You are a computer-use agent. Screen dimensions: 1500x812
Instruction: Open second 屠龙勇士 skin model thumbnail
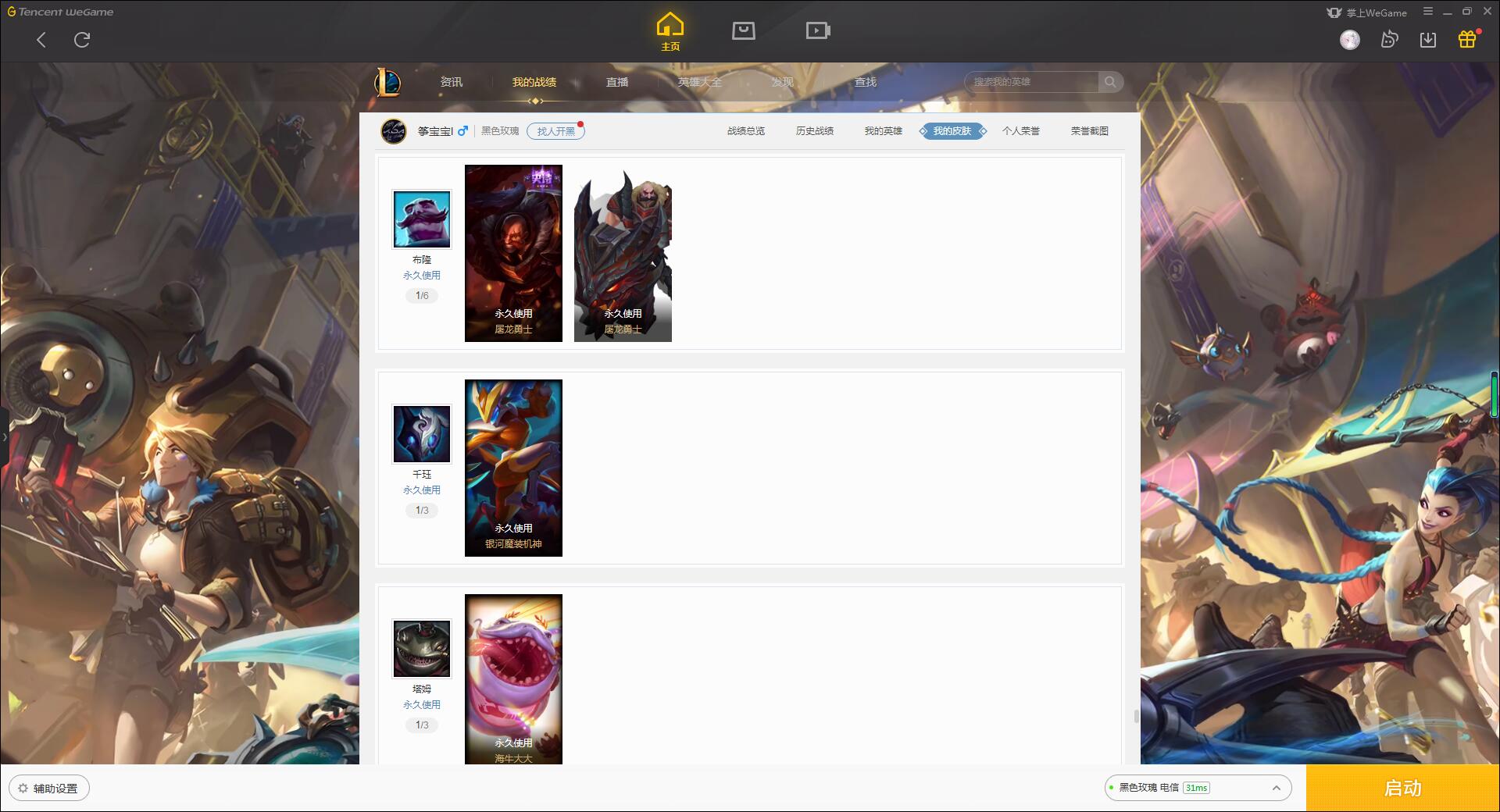[x=623, y=253]
